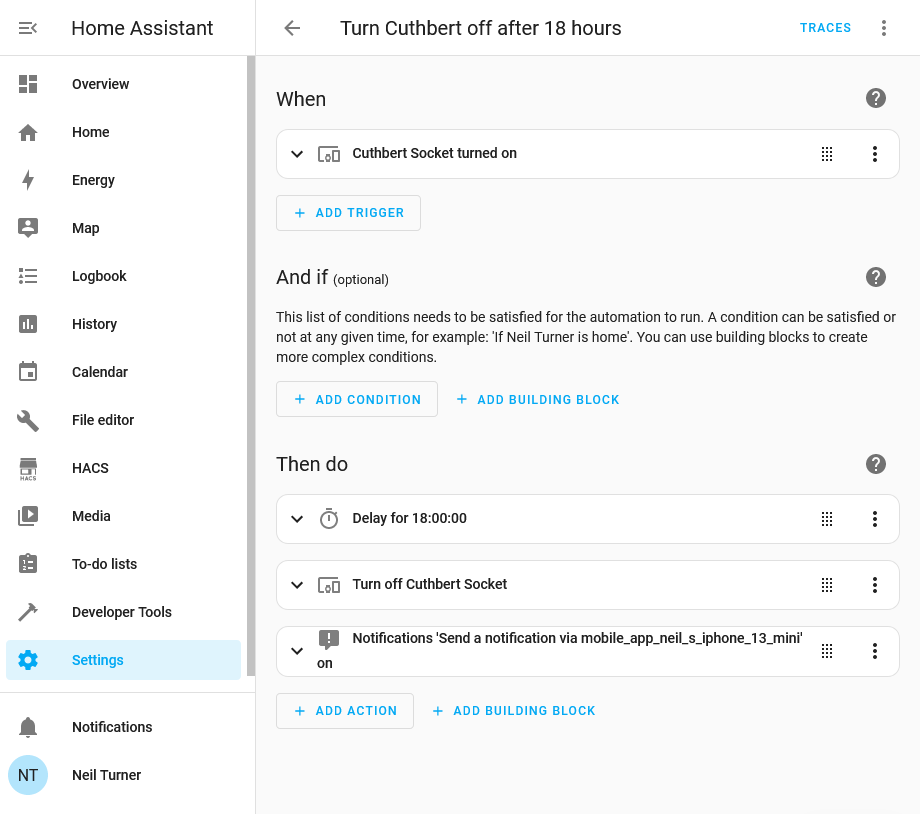The width and height of the screenshot is (920, 814).
Task: Open the Neil Turner profile avatar
Action: click(x=28, y=775)
